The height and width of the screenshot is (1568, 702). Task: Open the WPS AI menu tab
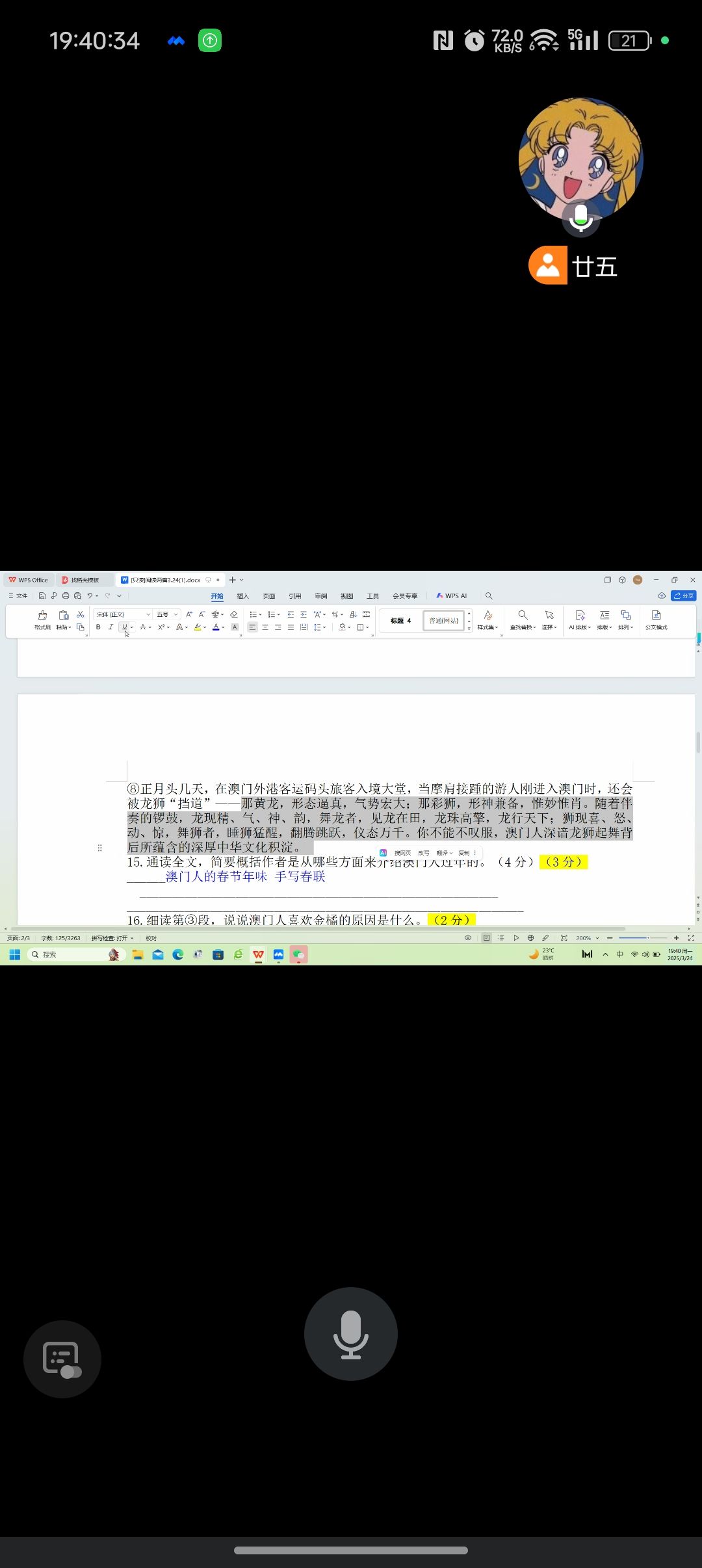point(452,596)
